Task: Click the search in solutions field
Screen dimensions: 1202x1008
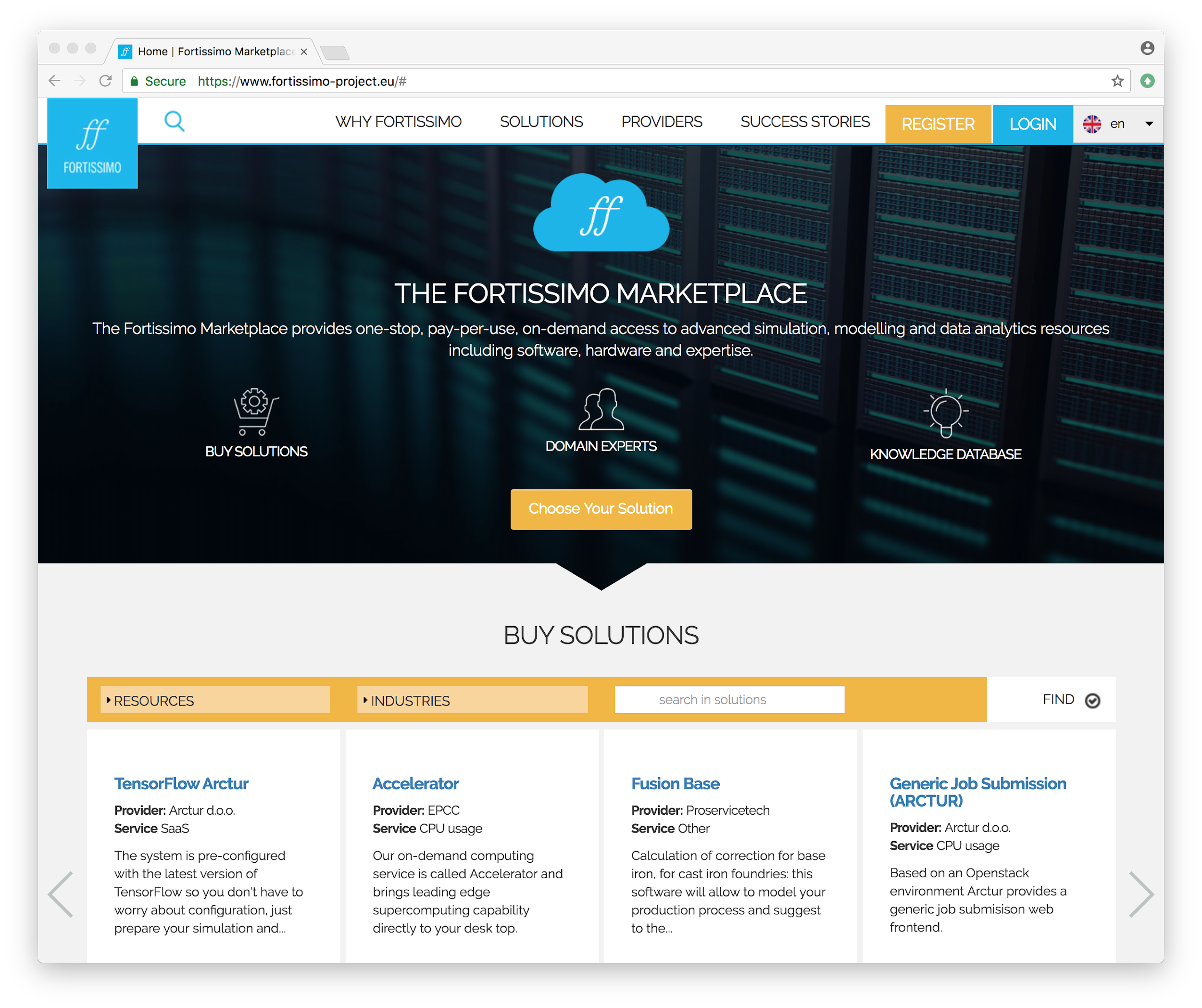Action: (x=728, y=699)
